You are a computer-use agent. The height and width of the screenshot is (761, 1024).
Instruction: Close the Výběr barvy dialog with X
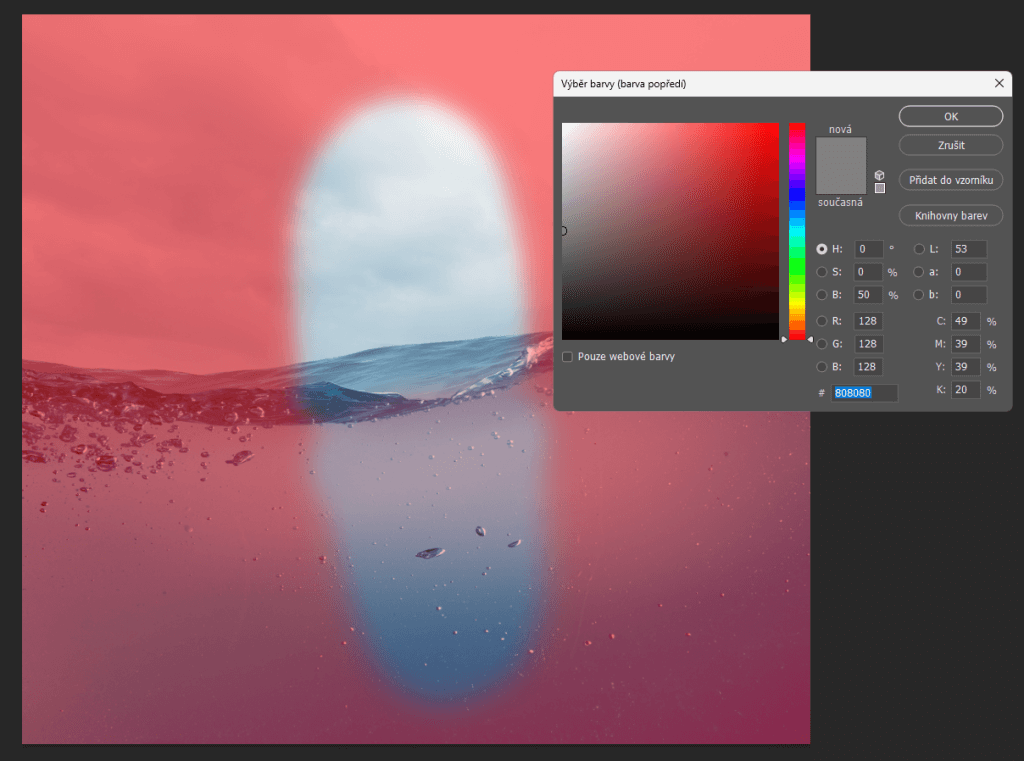point(999,84)
